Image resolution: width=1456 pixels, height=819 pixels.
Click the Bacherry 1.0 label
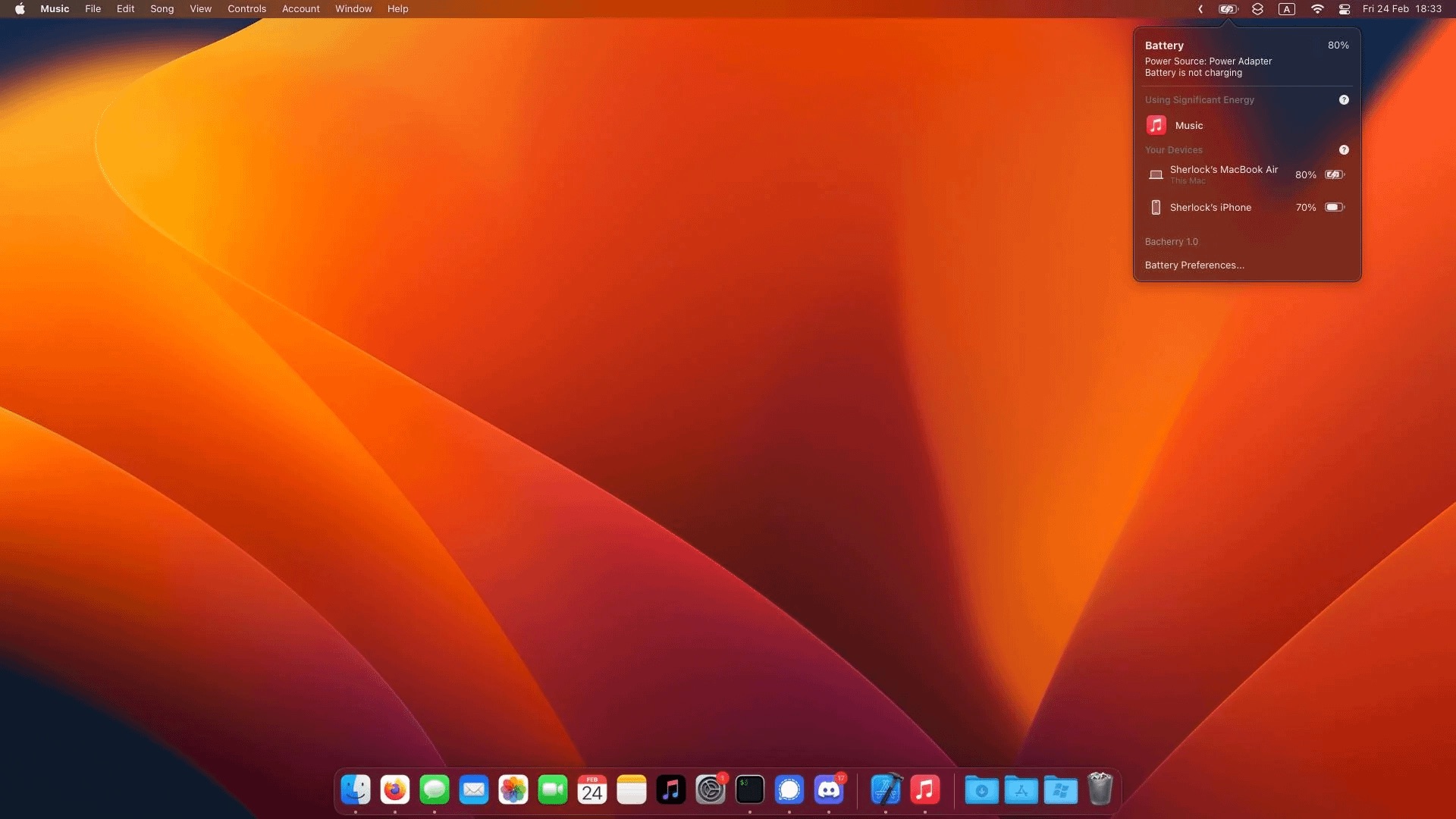(1171, 242)
